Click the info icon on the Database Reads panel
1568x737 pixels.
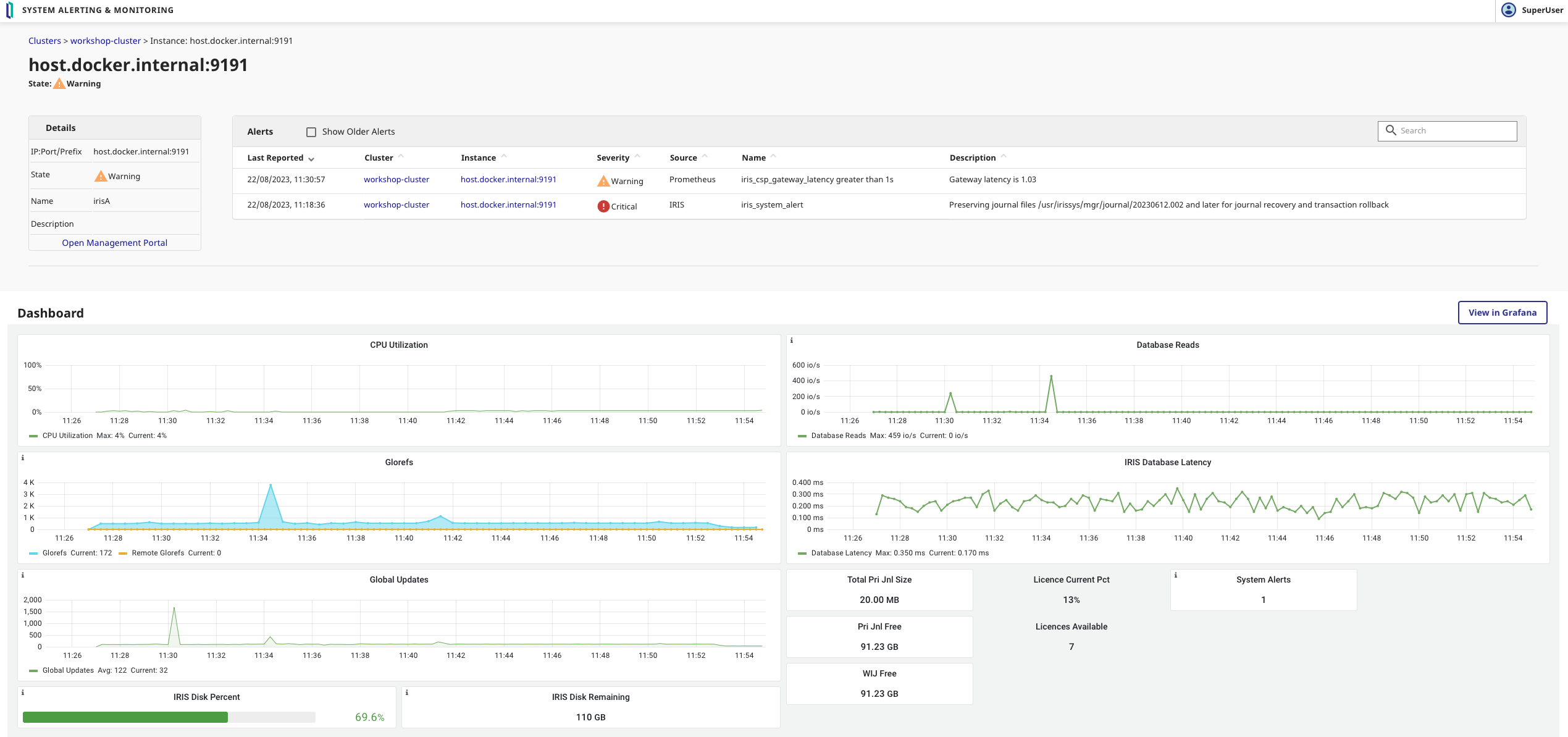[792, 340]
